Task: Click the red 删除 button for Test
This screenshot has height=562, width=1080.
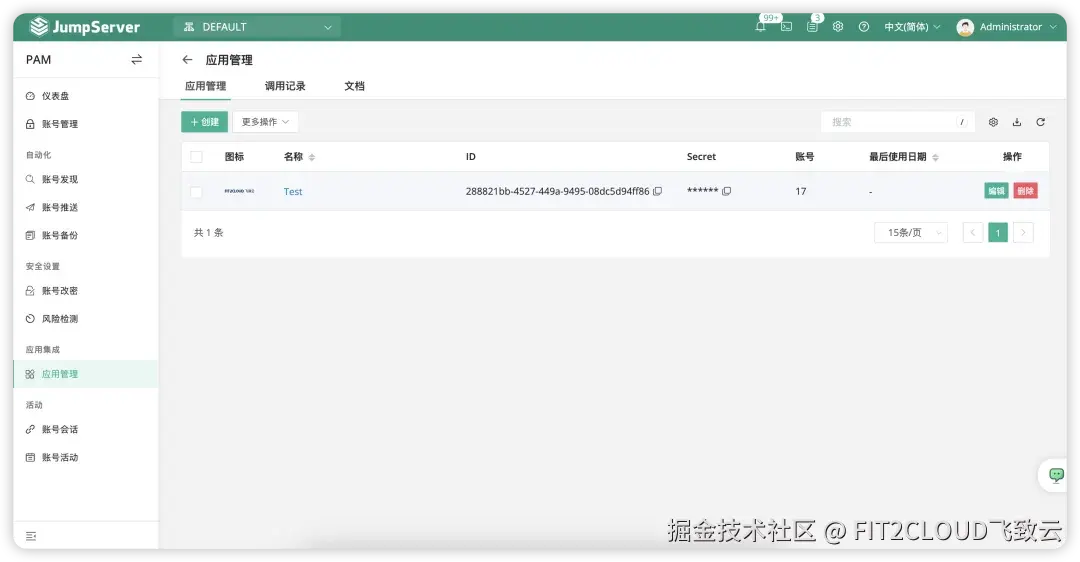Action: click(x=1026, y=191)
